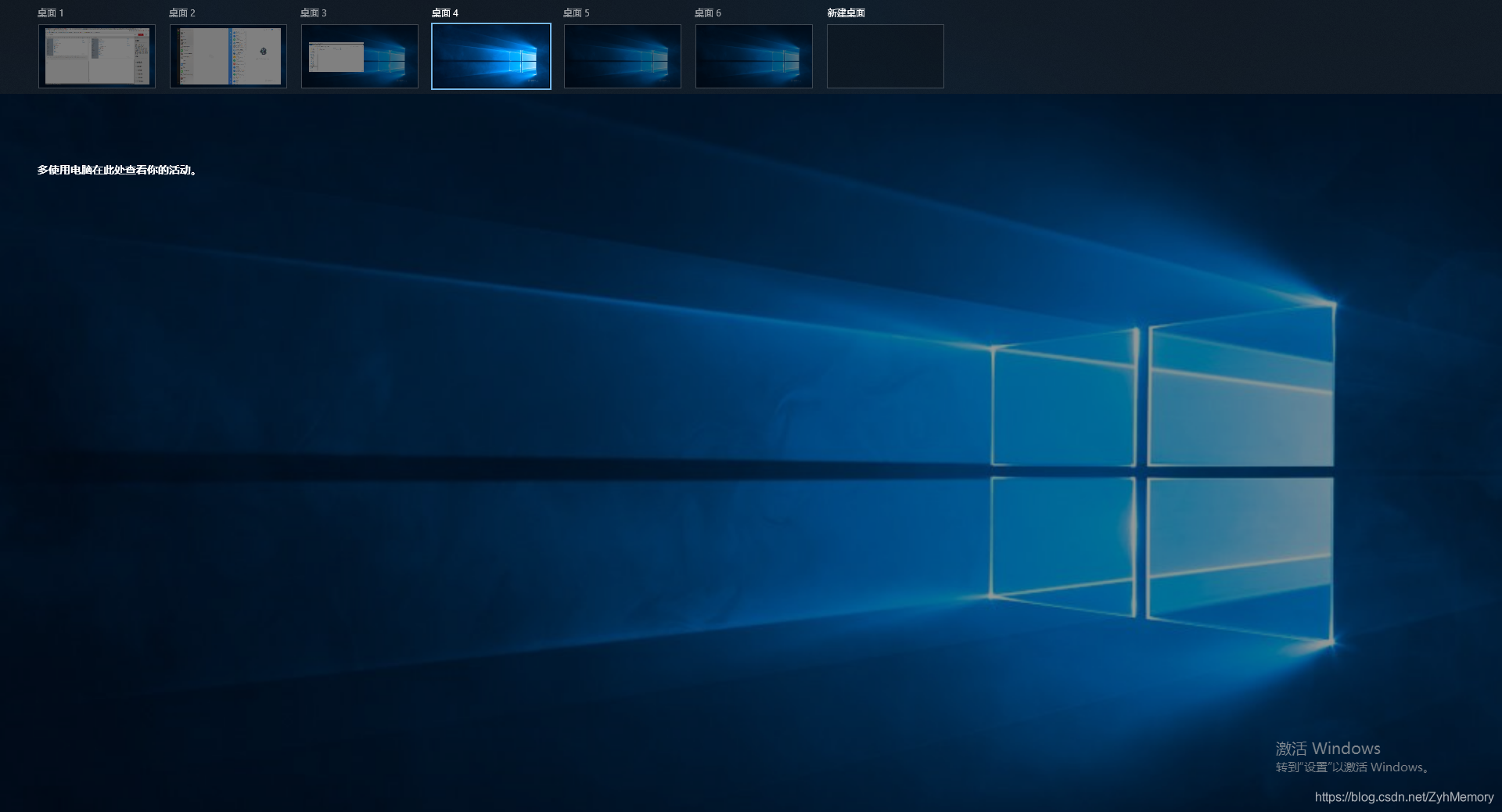The image size is (1502, 812).
Task: Click the 新建桌面 label text
Action: coord(846,13)
